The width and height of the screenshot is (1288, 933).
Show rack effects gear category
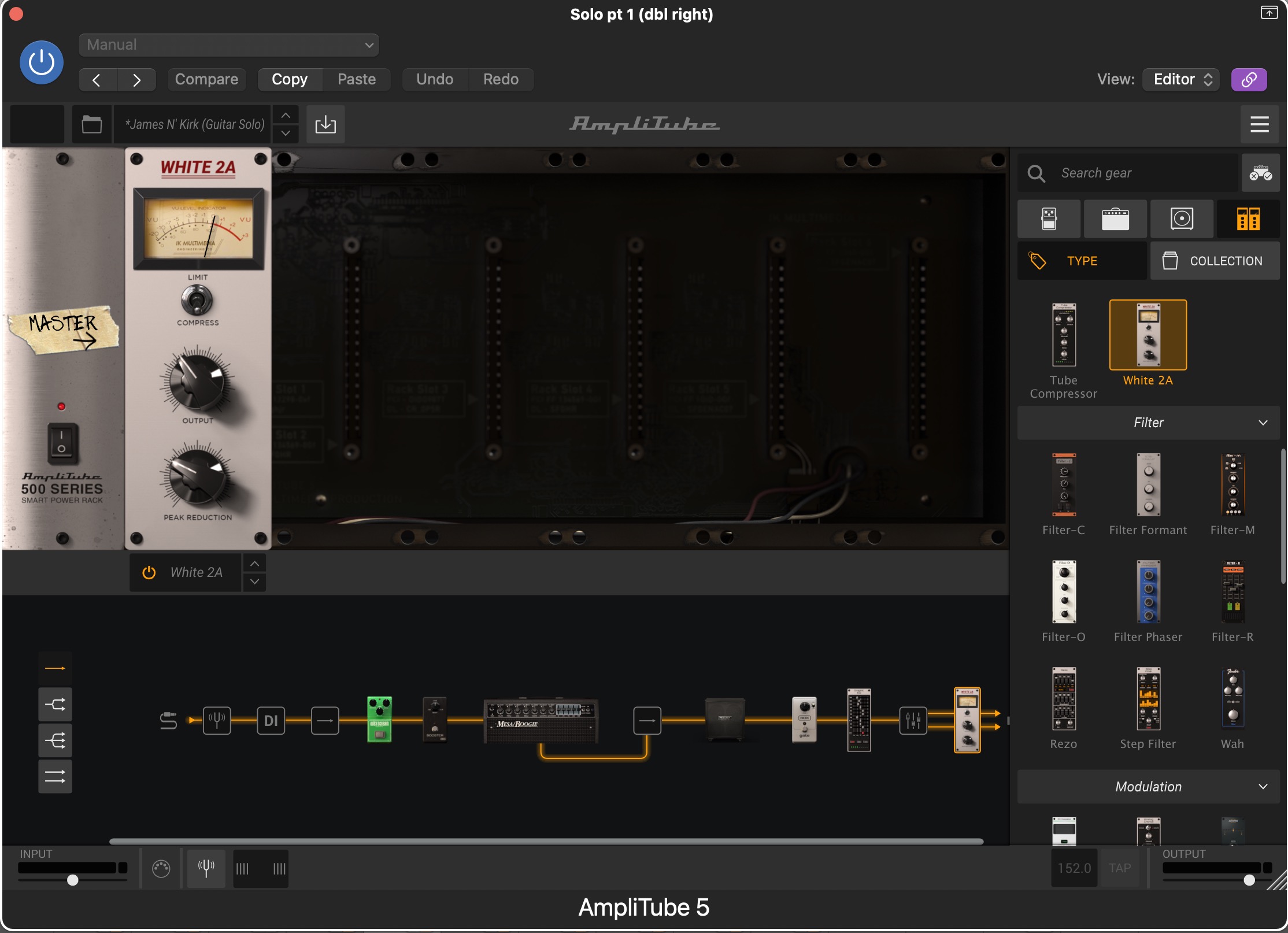coord(1248,219)
